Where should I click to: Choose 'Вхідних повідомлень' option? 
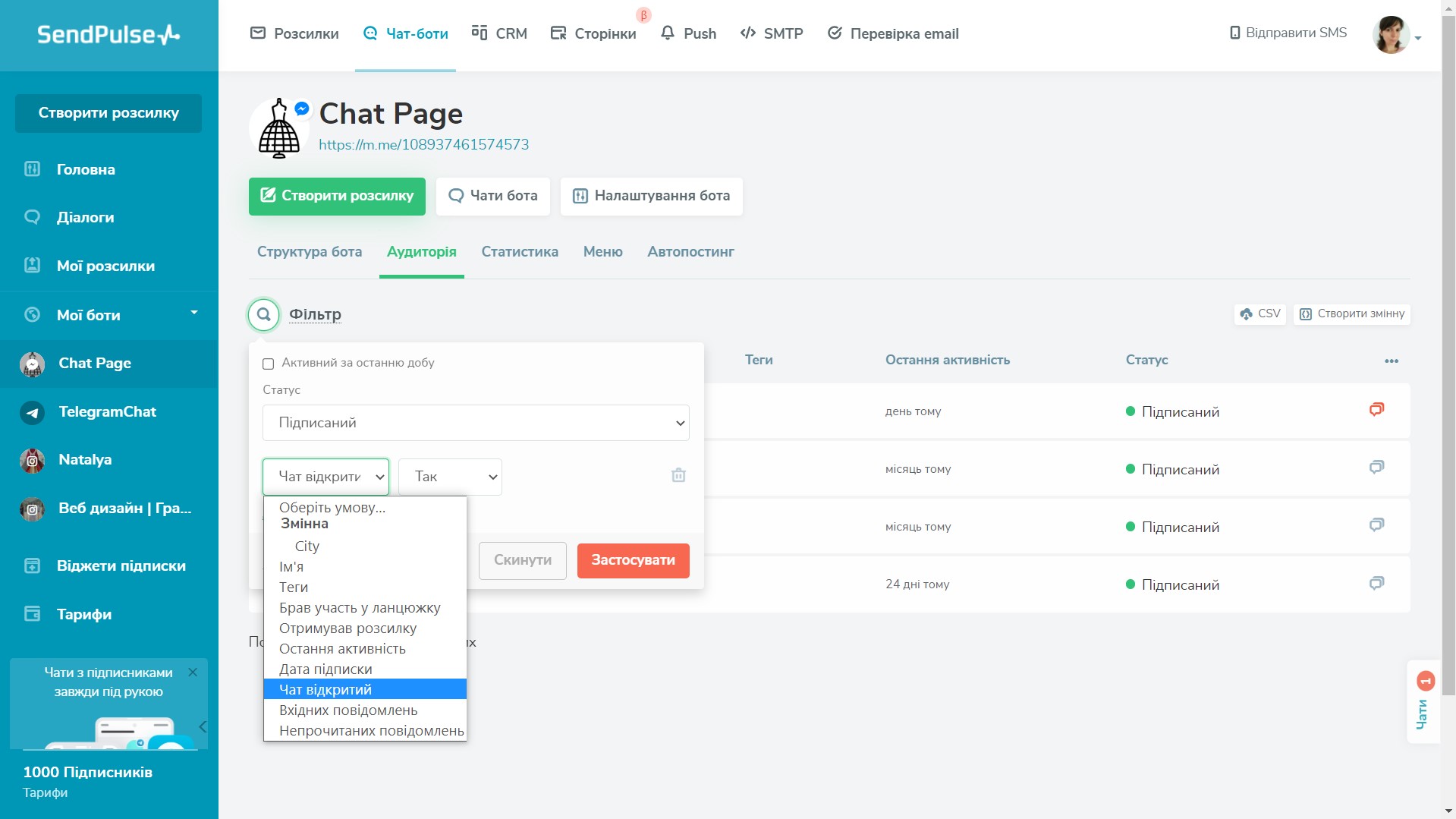[x=365, y=710]
